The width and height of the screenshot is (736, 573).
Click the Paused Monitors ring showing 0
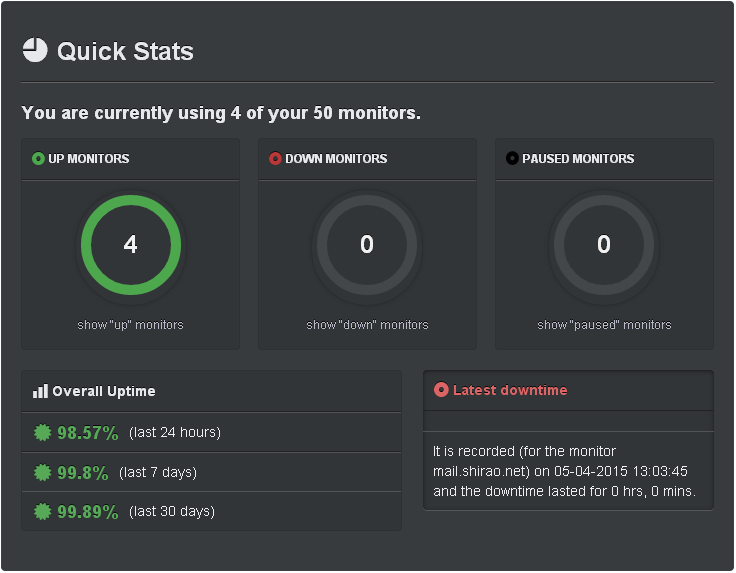point(604,245)
